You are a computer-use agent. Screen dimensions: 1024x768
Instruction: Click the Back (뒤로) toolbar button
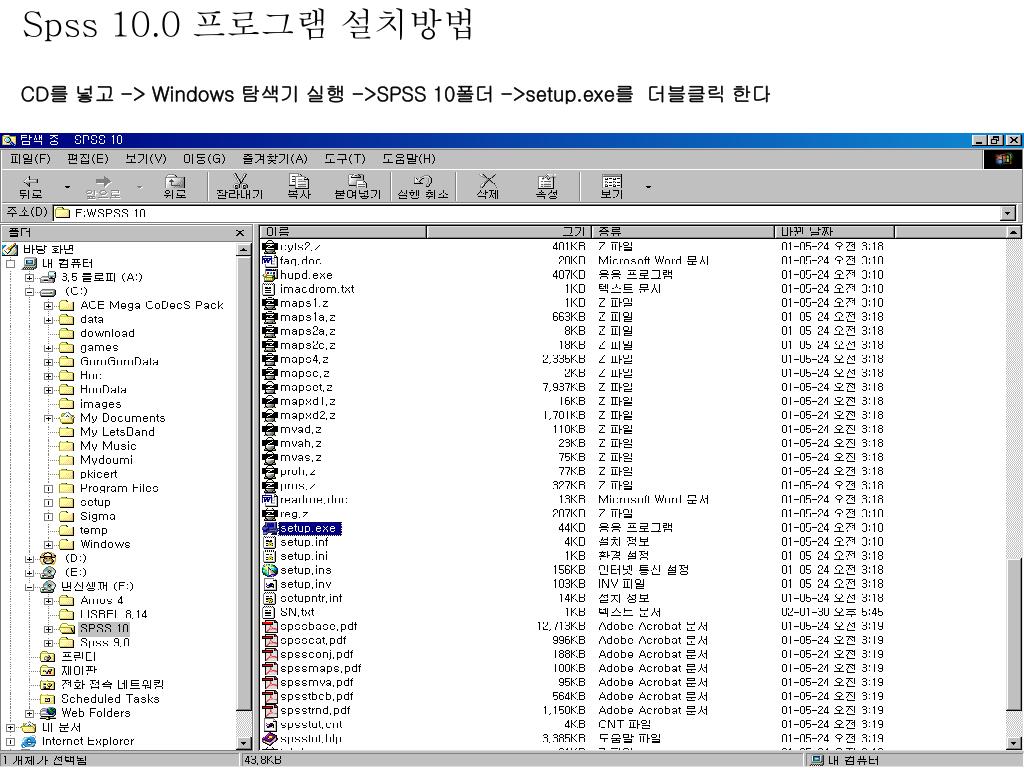31,187
